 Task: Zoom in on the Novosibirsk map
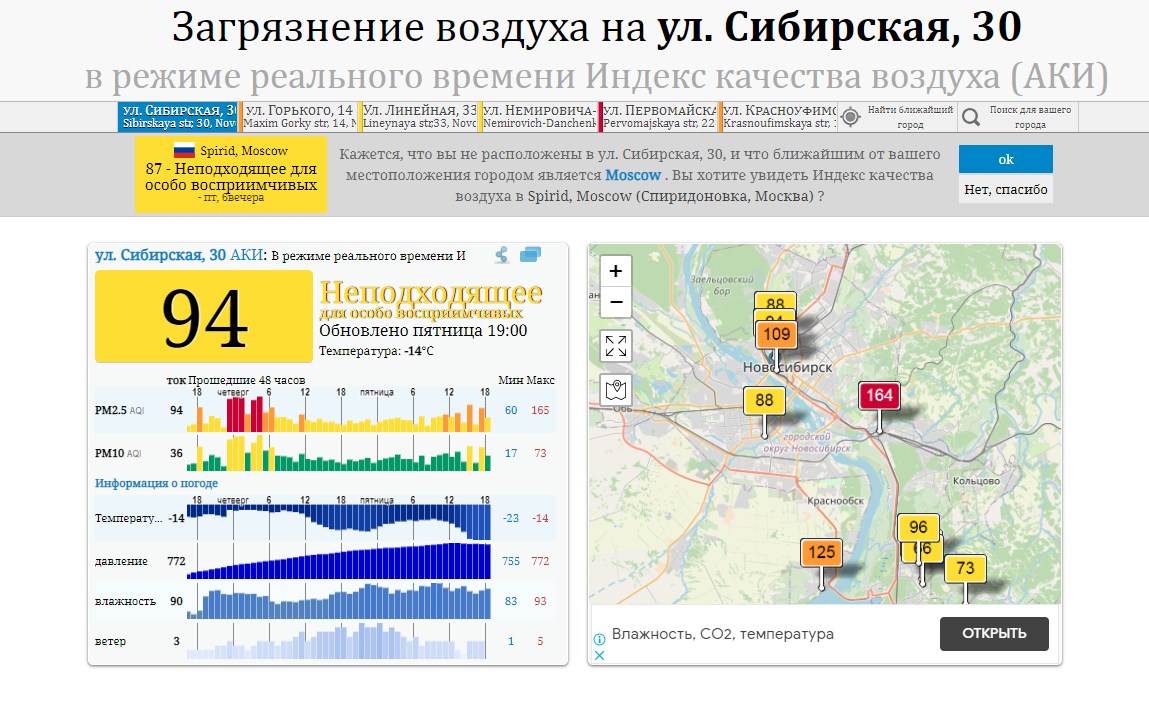tap(616, 272)
